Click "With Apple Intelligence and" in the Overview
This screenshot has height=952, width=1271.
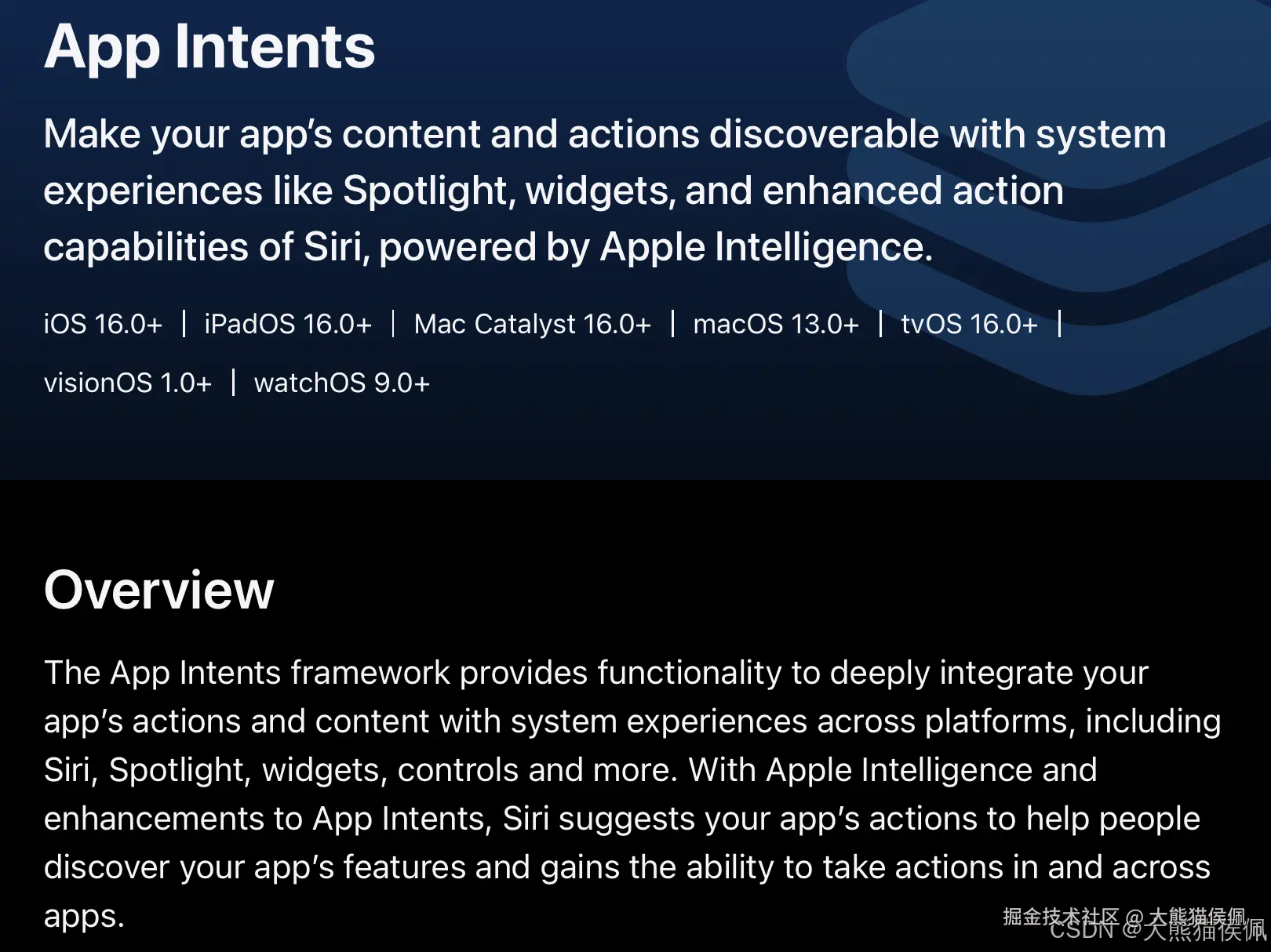coord(892,770)
